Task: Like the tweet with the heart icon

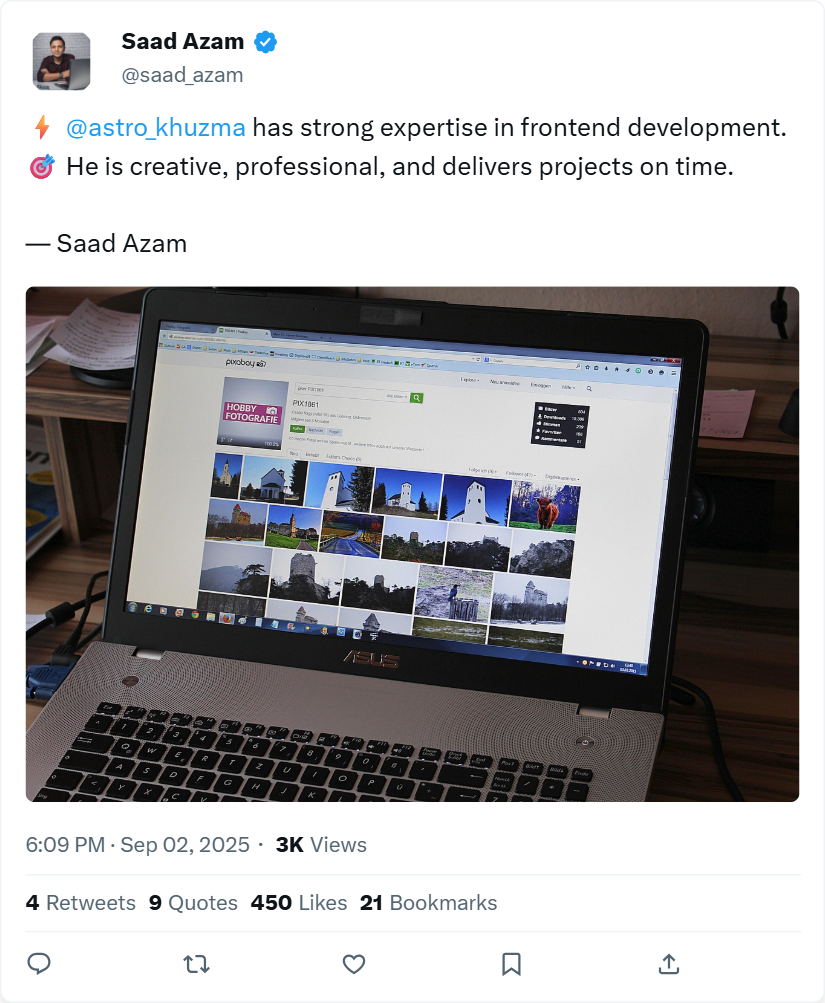Action: (x=354, y=963)
